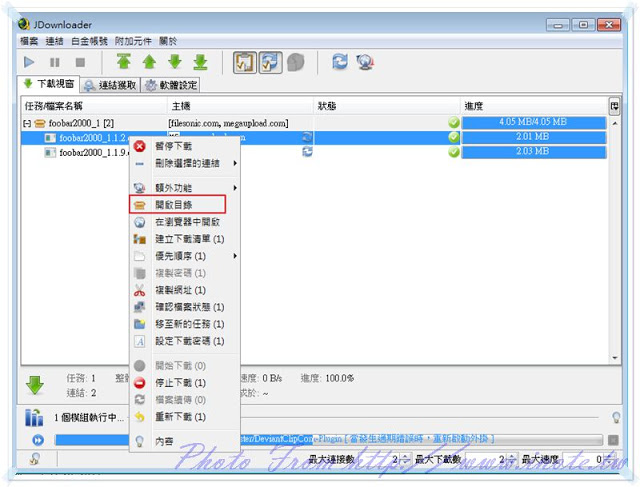The width and height of the screenshot is (640, 487).
Task: Click the 4.05 MB/4.05 MB progress bar
Action: pyautogui.click(x=533, y=122)
